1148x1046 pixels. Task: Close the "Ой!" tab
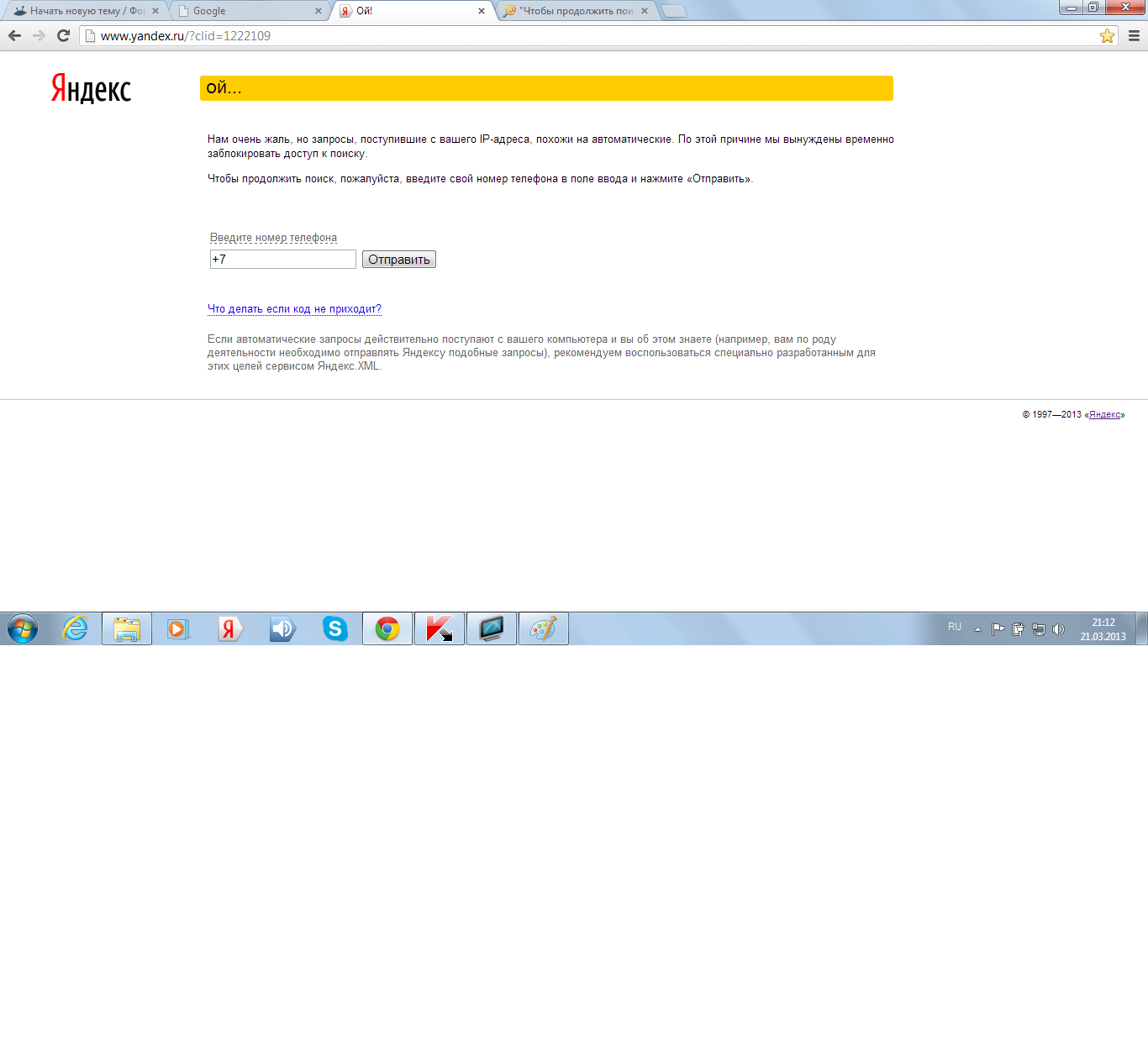482,11
